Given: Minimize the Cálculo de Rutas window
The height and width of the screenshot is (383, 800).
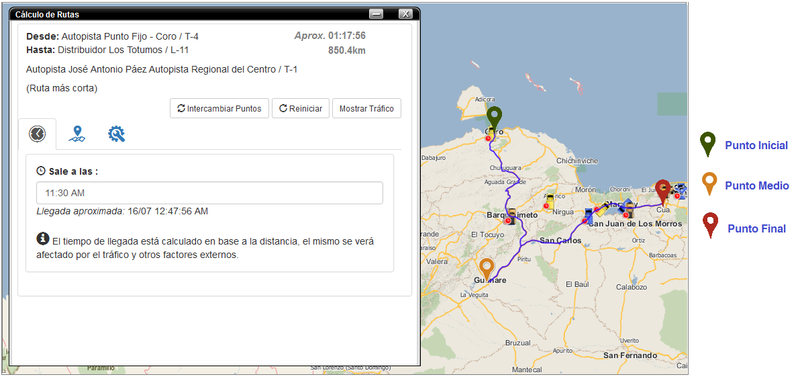Looking at the screenshot, I should (x=377, y=14).
